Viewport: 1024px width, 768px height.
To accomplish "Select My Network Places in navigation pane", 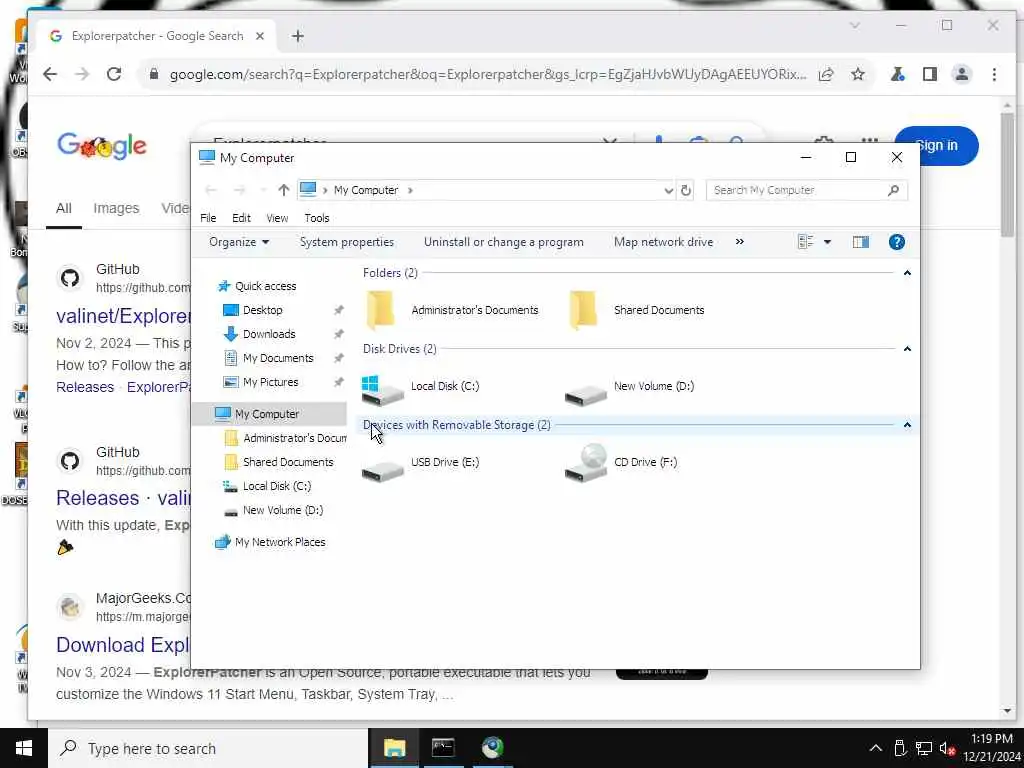I will pyautogui.click(x=280, y=542).
